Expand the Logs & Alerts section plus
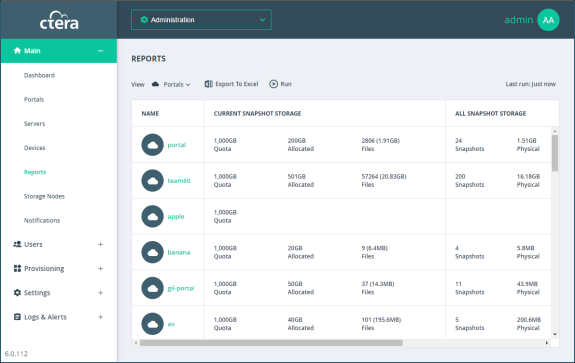 [x=100, y=317]
